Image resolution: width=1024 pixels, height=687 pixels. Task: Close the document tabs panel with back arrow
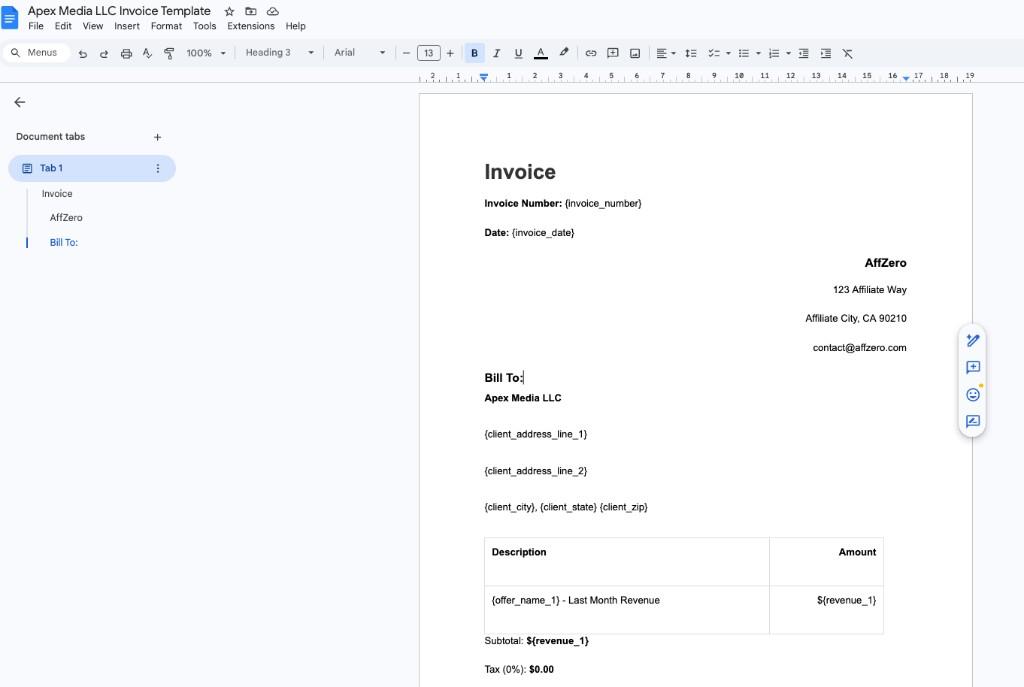20,102
